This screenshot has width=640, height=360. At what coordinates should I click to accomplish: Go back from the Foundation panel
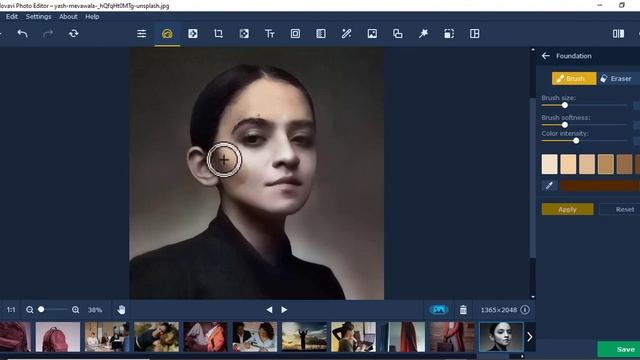[546, 56]
